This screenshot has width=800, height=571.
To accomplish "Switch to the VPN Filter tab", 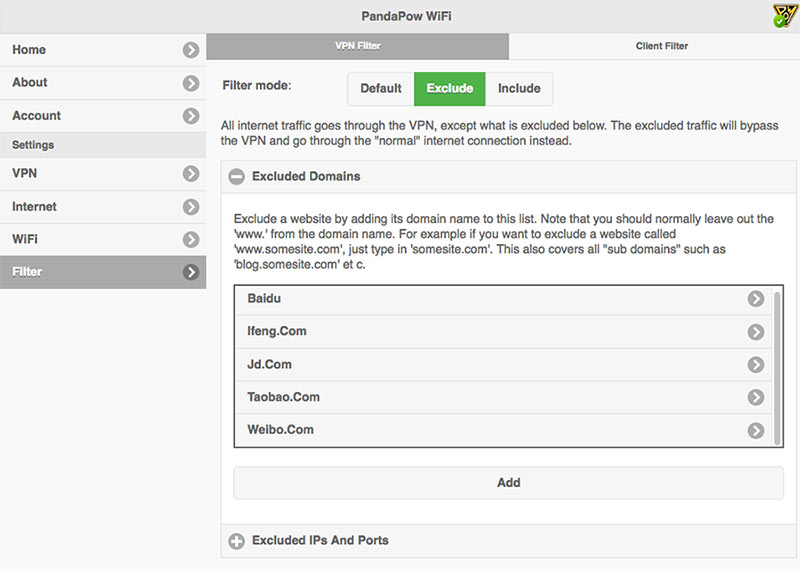I will 357,46.
